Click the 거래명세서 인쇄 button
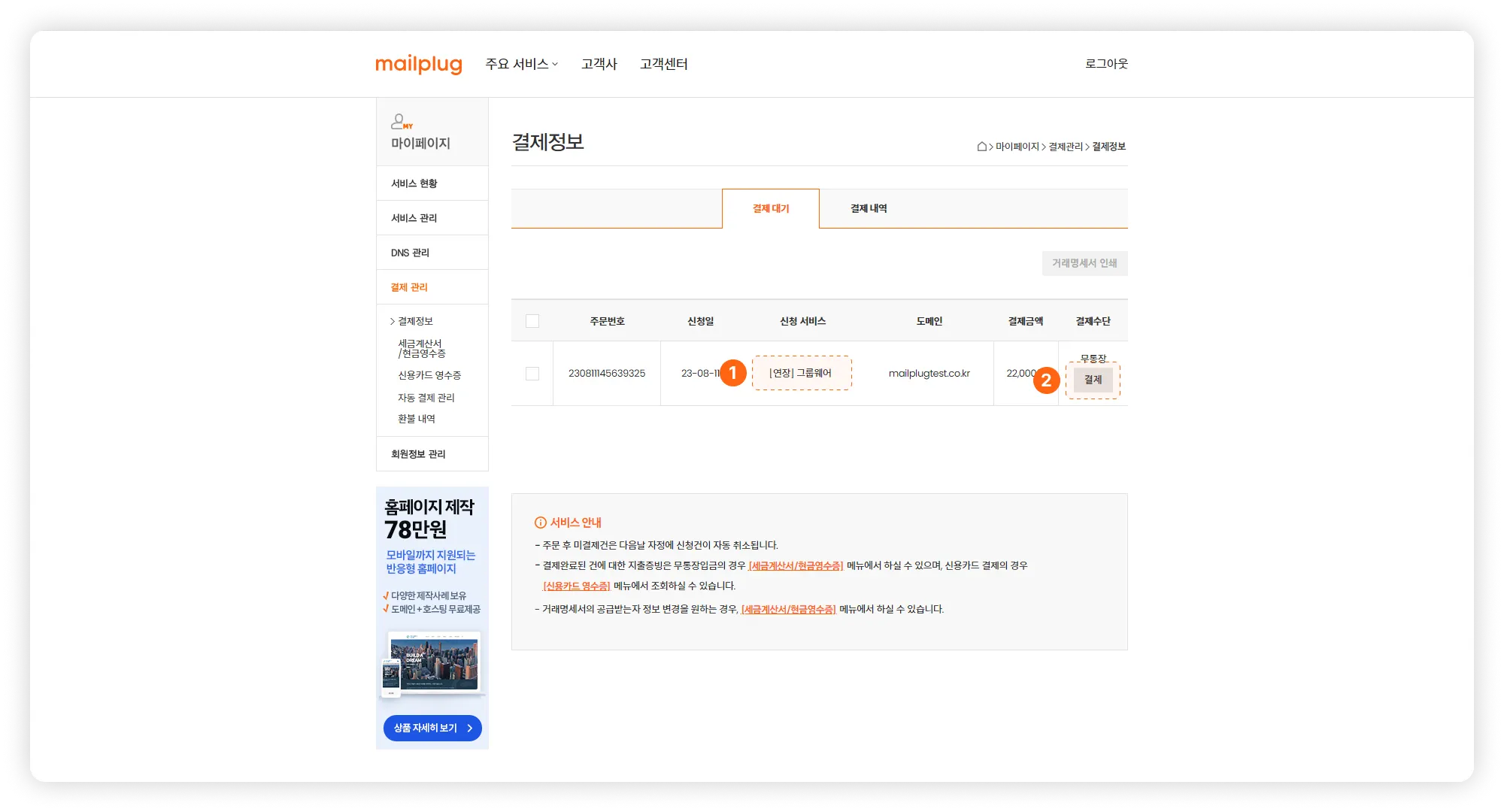 click(x=1084, y=263)
